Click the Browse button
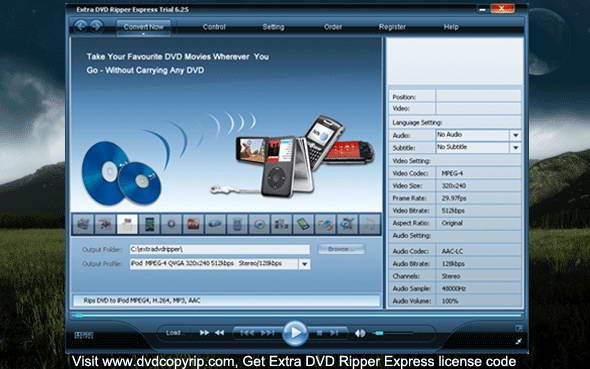590x369 pixels. 341,249
